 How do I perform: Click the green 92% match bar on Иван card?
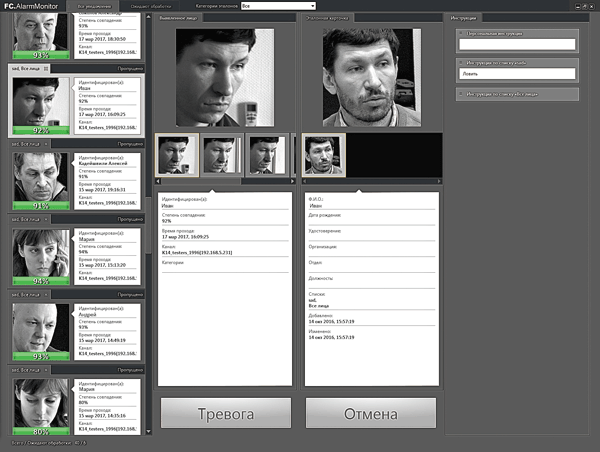41,131
